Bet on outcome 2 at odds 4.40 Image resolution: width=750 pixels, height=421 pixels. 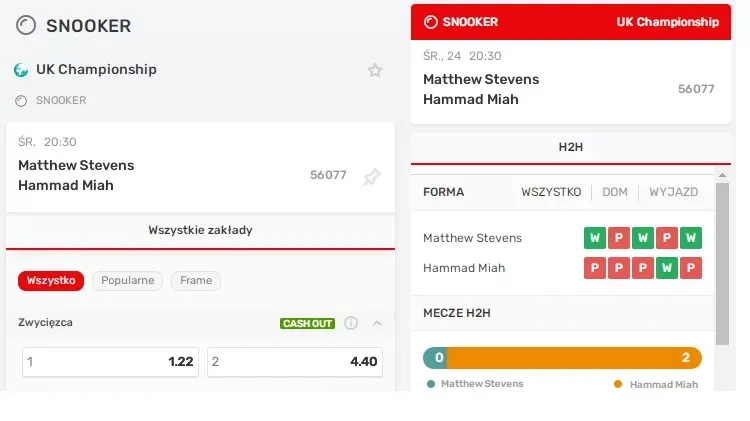click(x=295, y=362)
